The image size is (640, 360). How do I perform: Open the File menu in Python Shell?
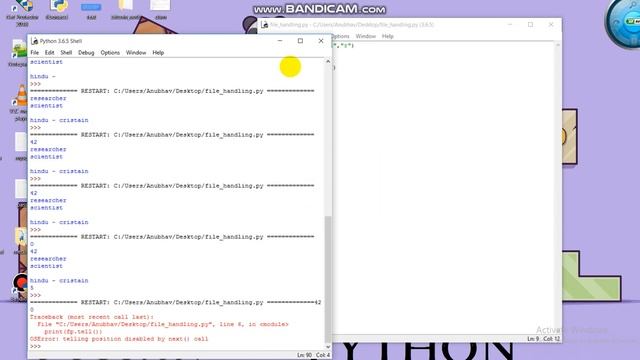click(35, 53)
